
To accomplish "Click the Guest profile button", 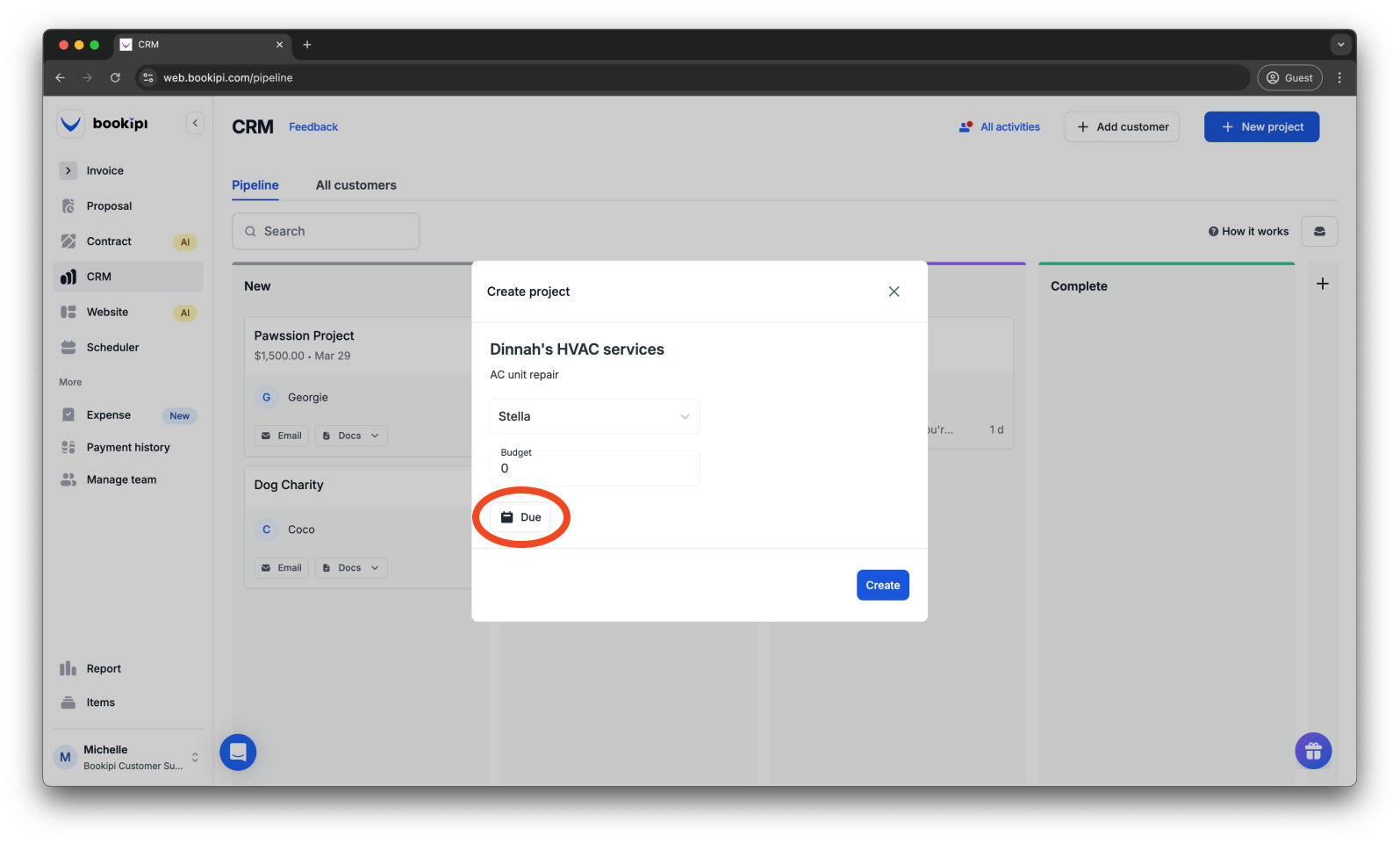I will pos(1289,77).
